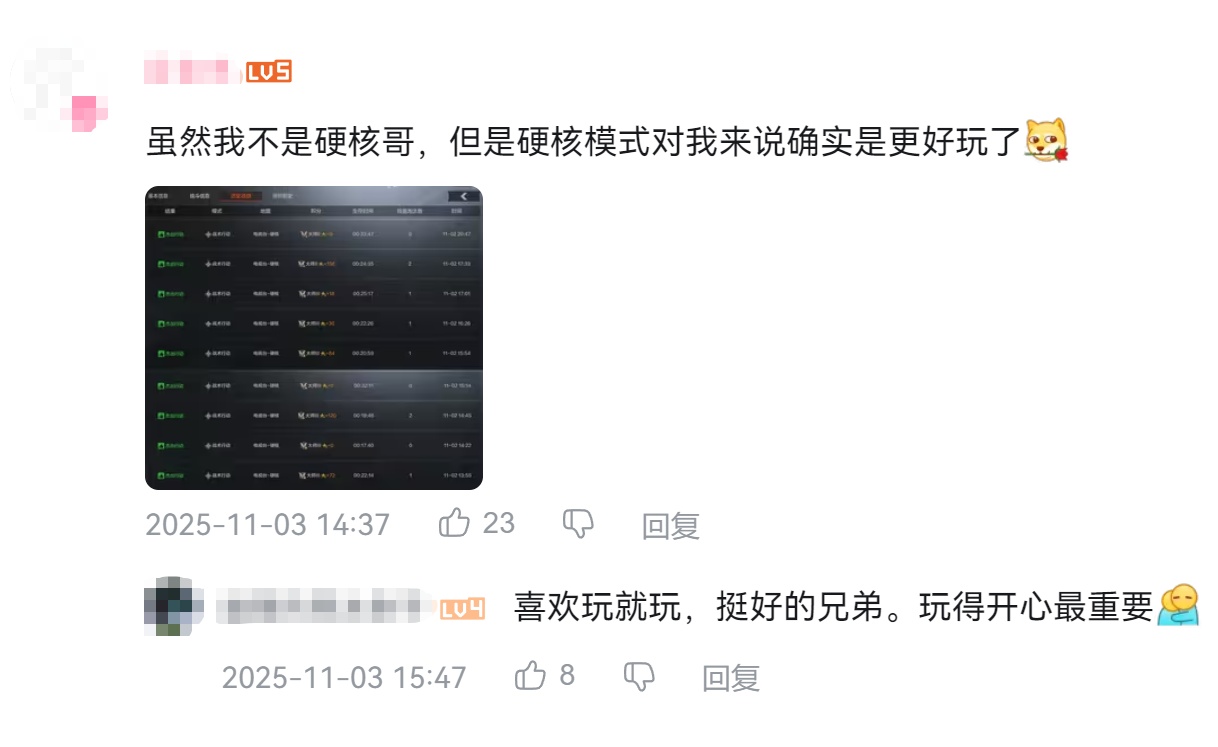Dislike the comment posted at 14:37
Viewport: 1218px width, 747px height.
pyautogui.click(x=579, y=523)
